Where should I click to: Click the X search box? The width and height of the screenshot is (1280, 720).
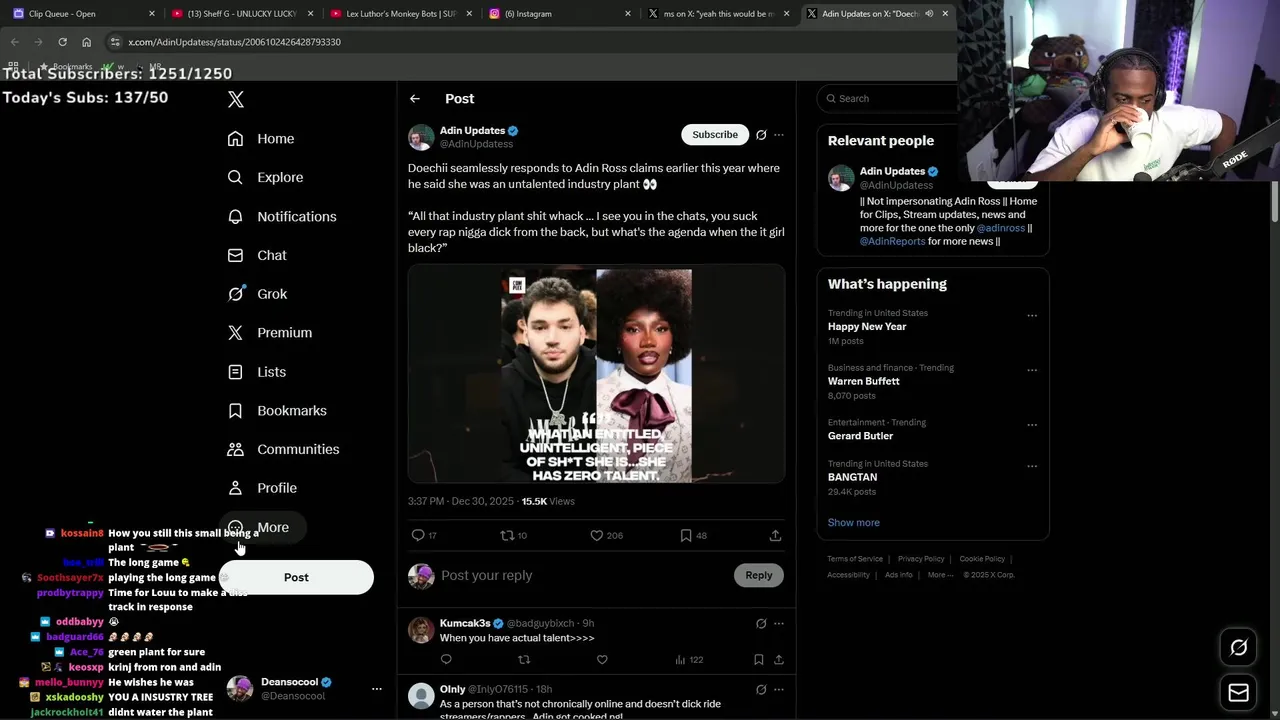[890, 98]
